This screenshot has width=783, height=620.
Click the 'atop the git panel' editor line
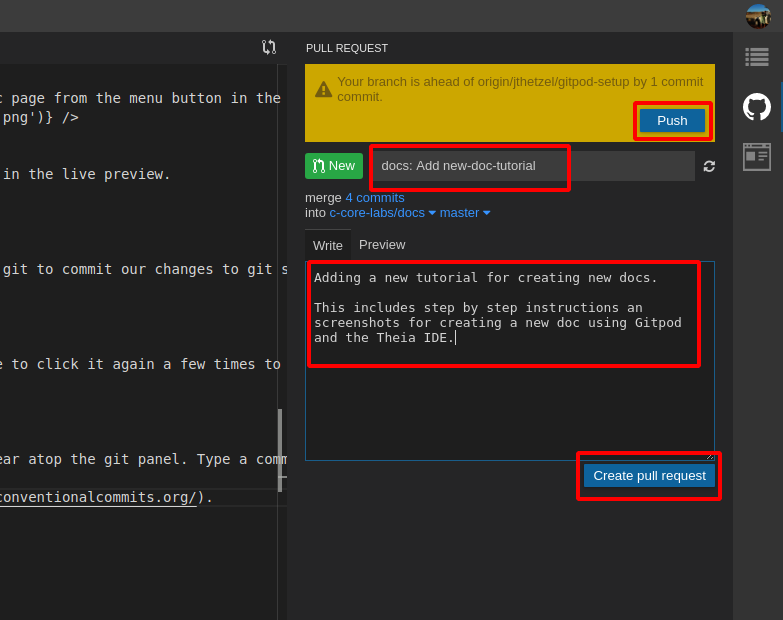143,459
